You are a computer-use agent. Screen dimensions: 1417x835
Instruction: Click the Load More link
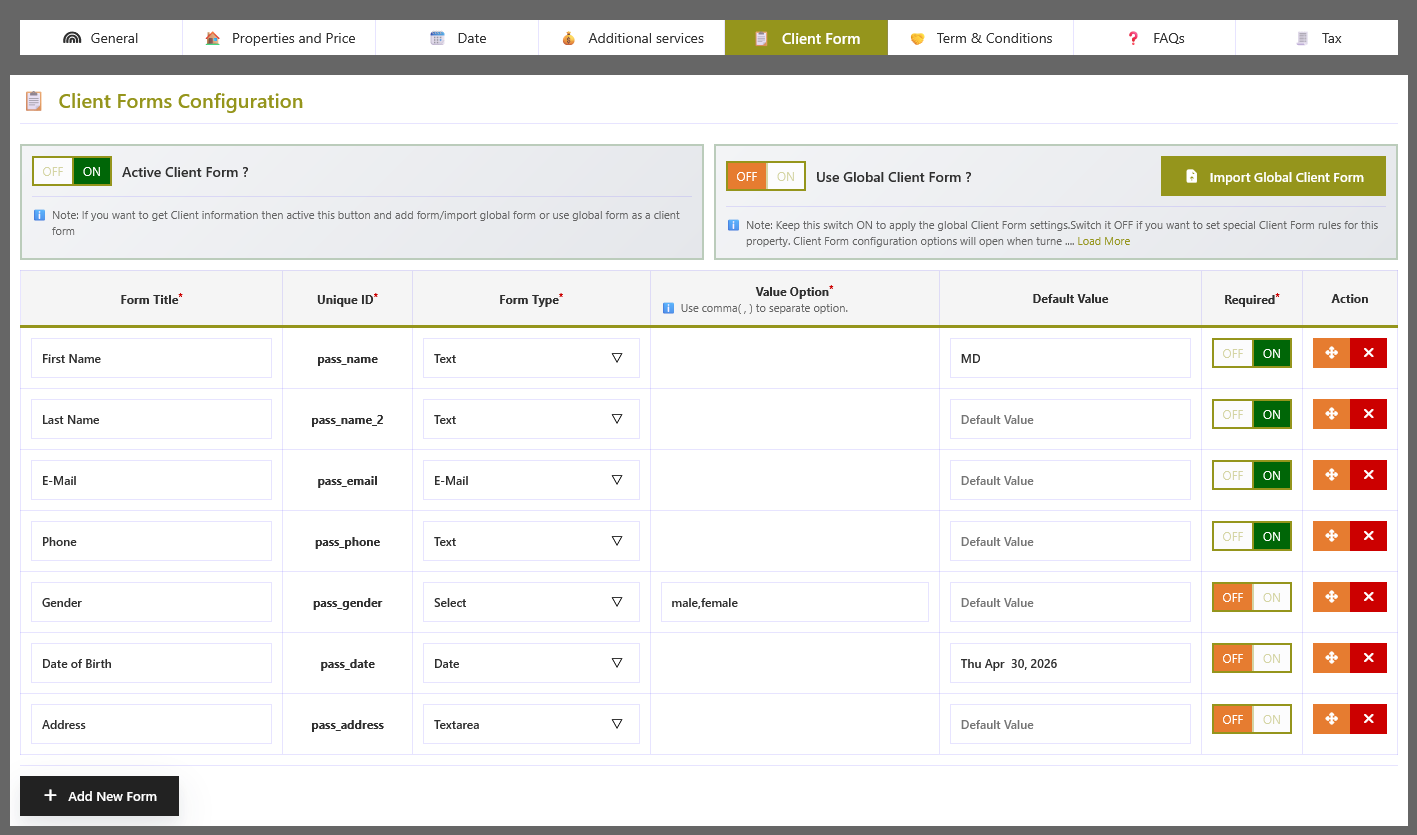click(x=1103, y=241)
